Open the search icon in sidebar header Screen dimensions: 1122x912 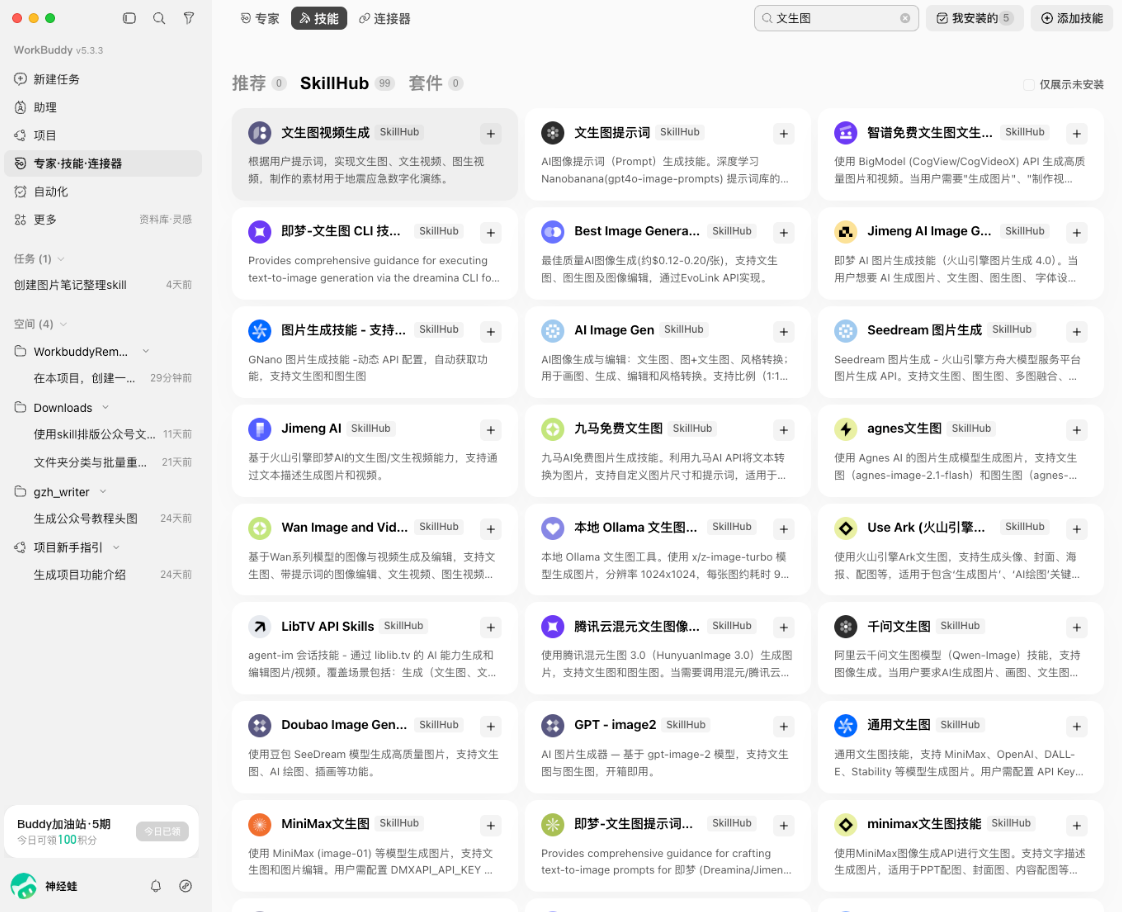(159, 18)
